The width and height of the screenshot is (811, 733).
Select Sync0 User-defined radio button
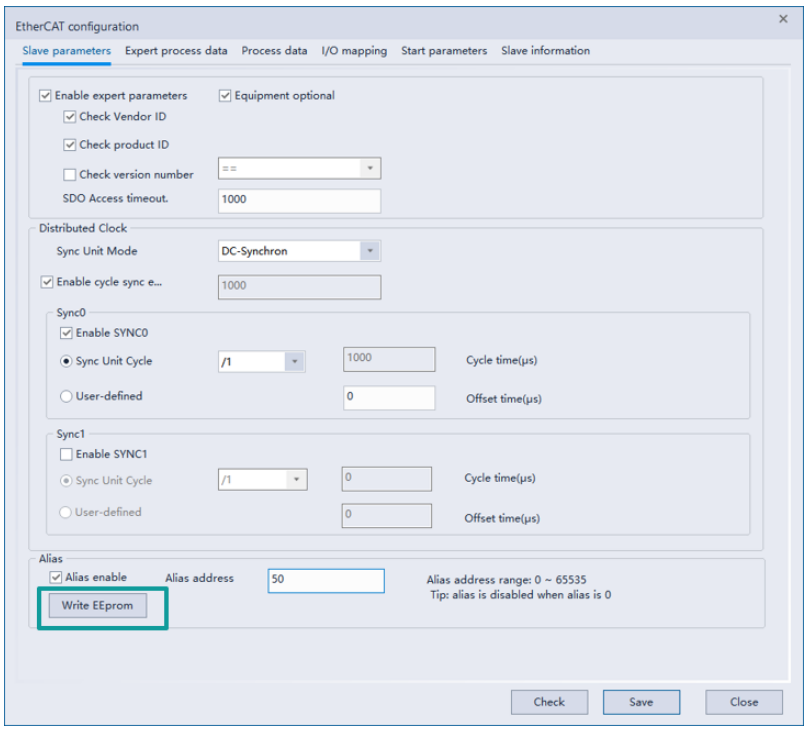[x=66, y=396]
